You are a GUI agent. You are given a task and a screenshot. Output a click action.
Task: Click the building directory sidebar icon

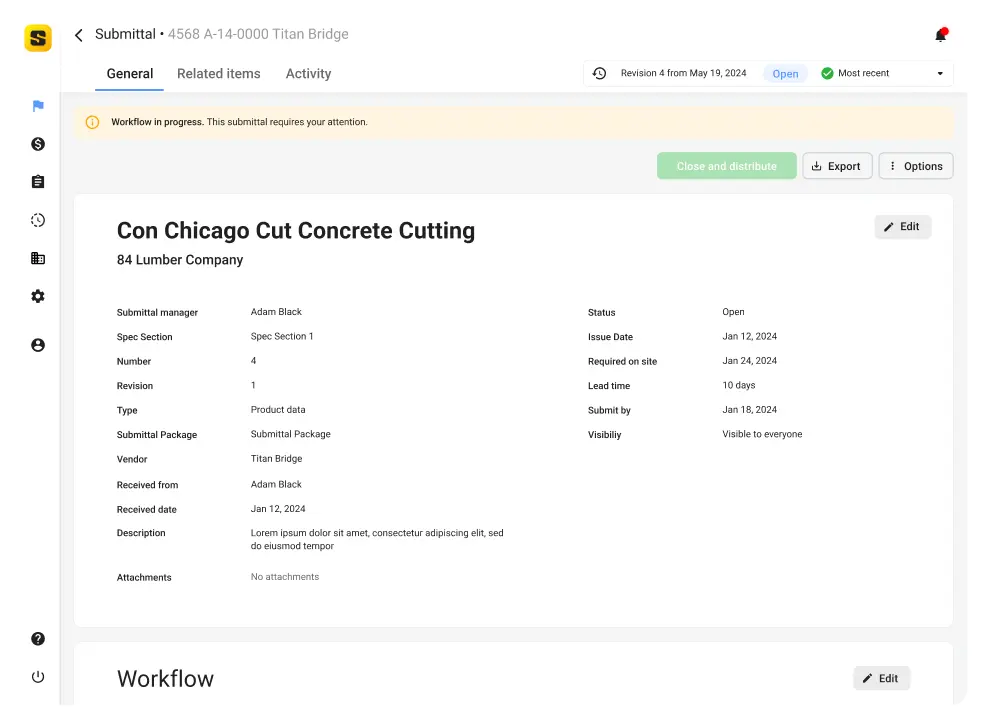[x=38, y=258]
